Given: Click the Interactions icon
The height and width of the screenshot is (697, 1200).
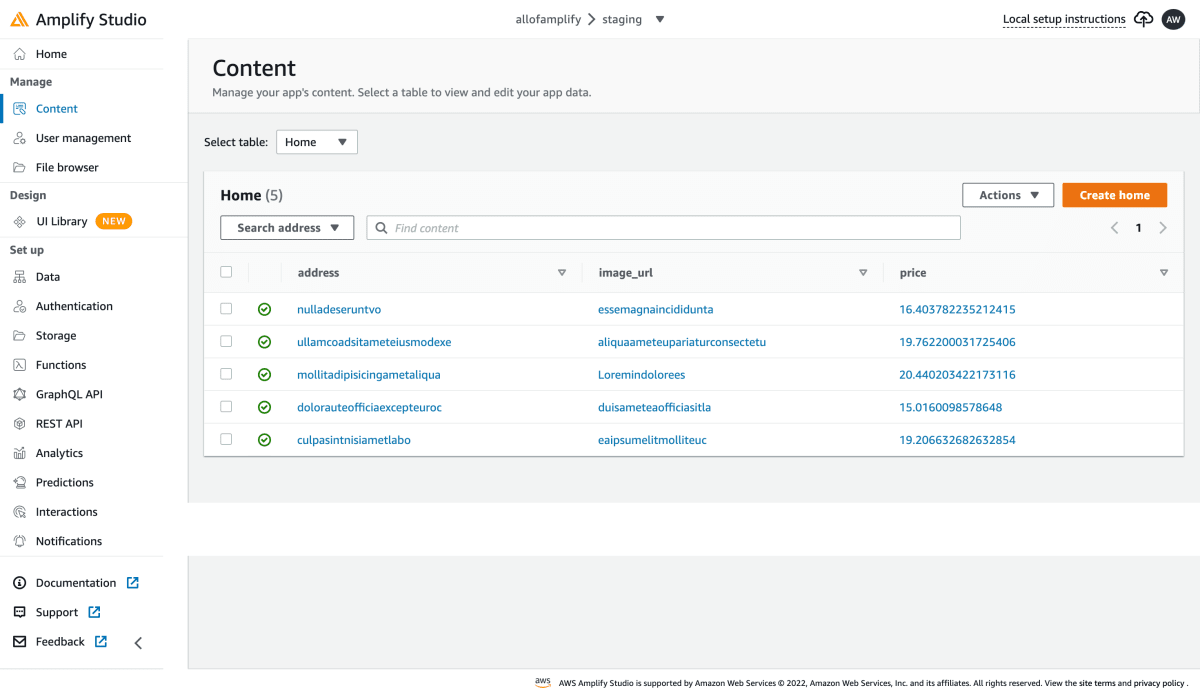Looking at the screenshot, I should tap(20, 512).
